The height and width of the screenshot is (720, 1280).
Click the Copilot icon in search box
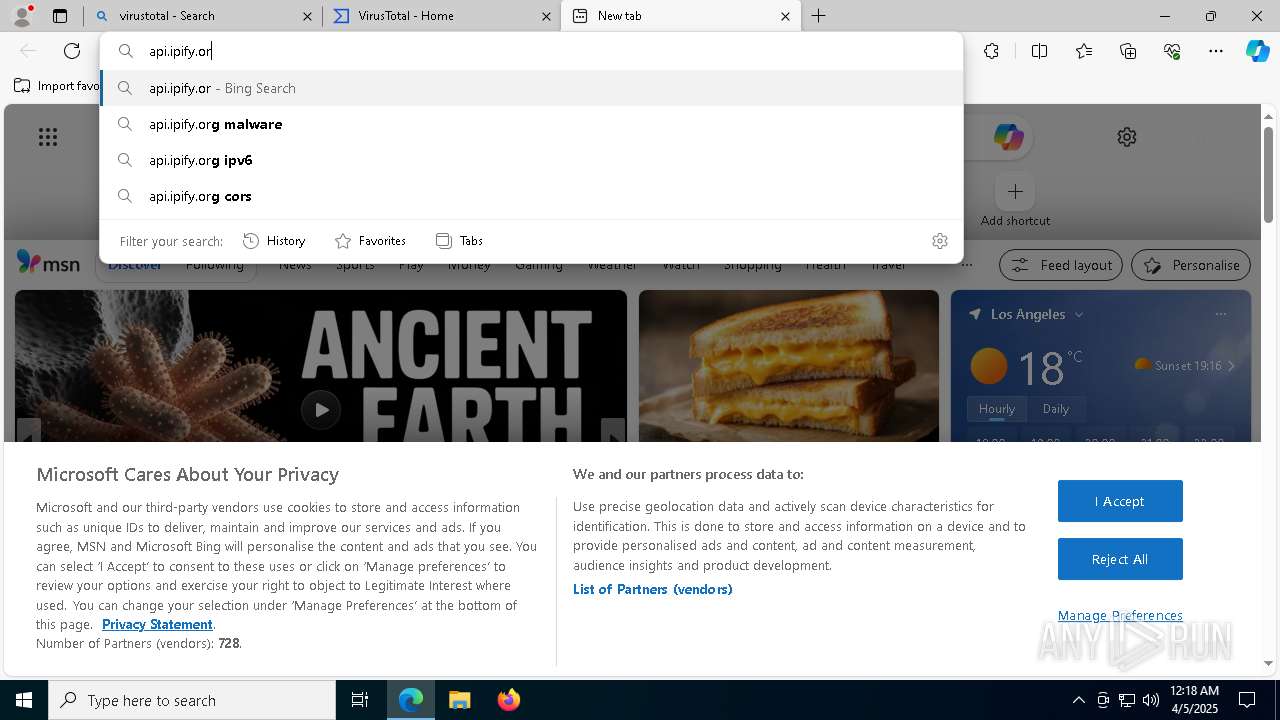(1008, 137)
